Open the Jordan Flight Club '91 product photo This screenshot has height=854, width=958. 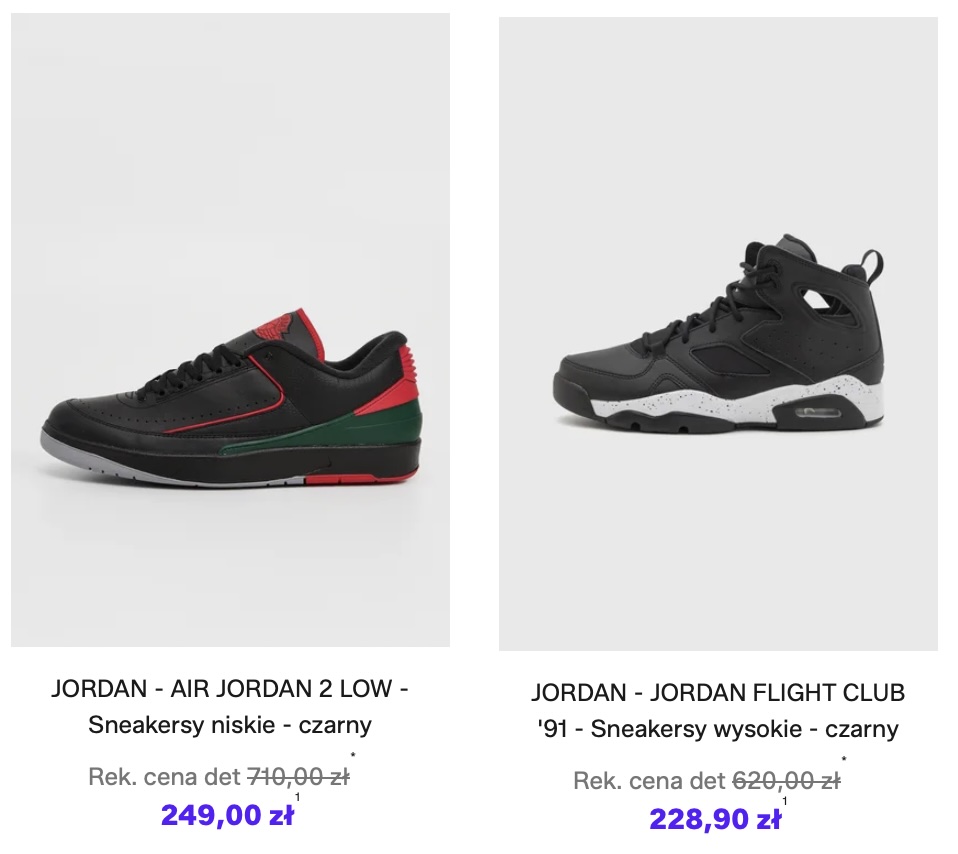[x=718, y=334]
